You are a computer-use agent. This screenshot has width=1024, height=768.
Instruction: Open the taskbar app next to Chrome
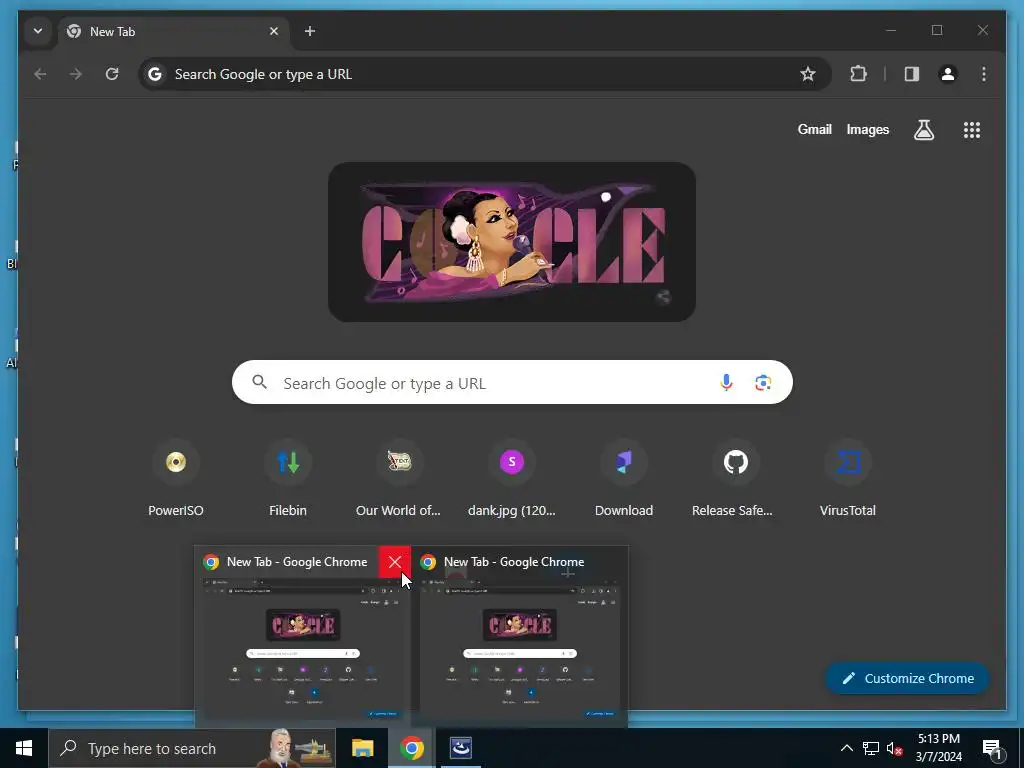click(x=460, y=748)
